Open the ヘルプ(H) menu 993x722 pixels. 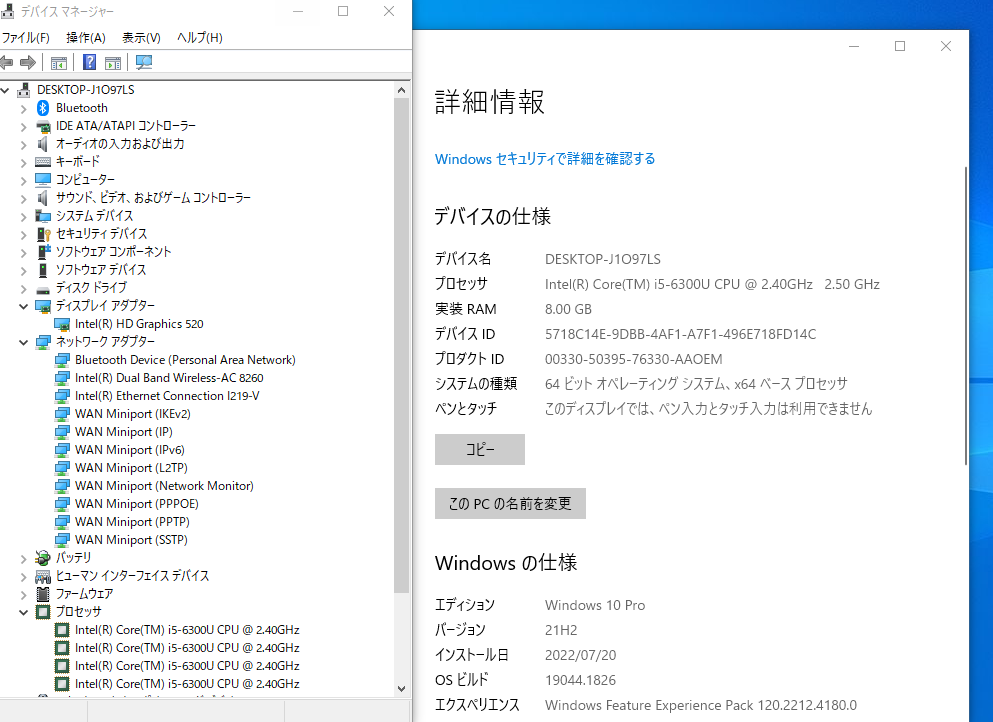tap(199, 37)
